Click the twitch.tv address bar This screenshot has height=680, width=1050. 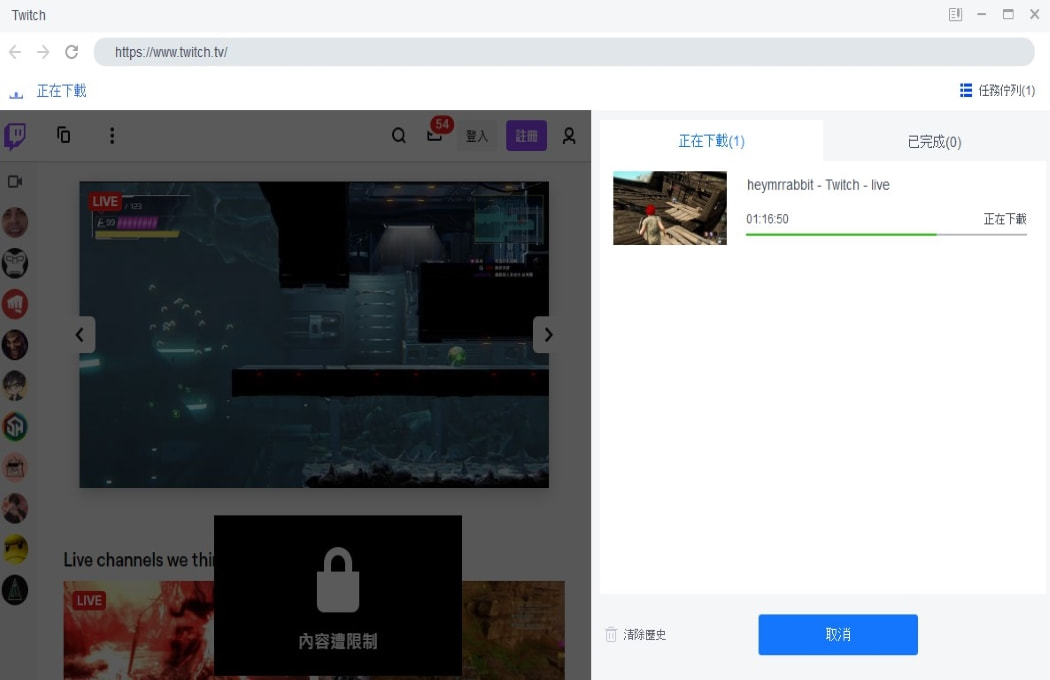click(564, 52)
